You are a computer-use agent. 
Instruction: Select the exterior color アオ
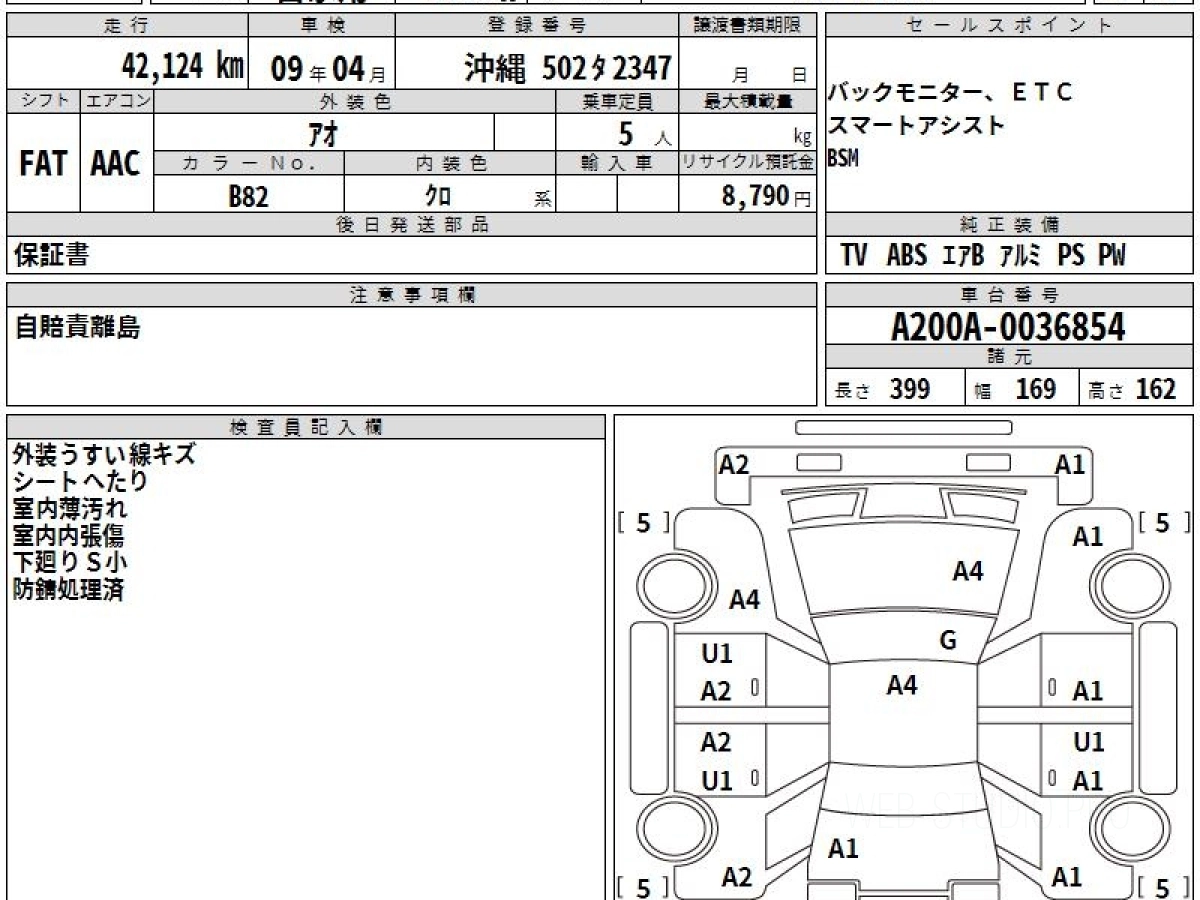tap(324, 132)
